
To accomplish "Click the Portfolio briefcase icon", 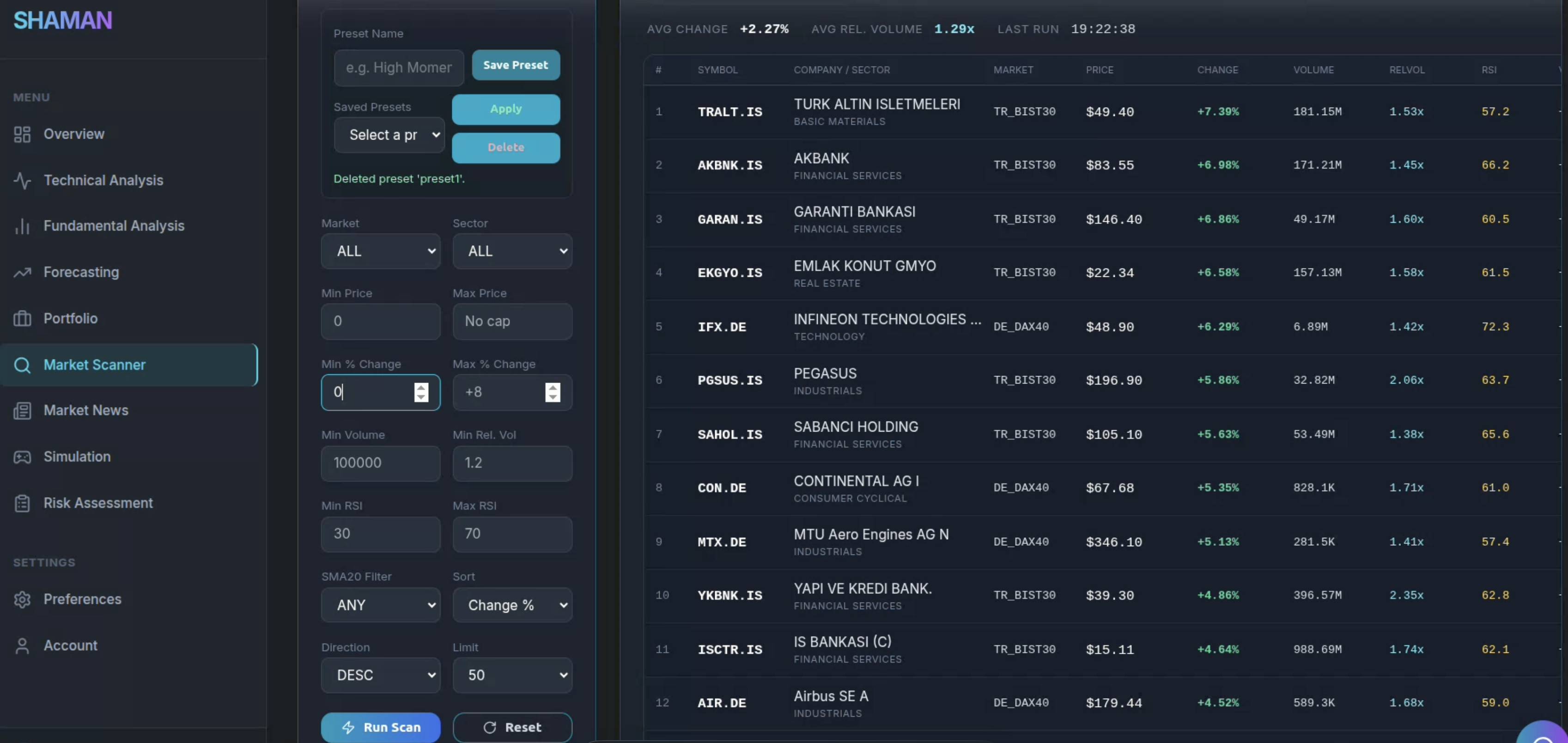I will click(22, 318).
